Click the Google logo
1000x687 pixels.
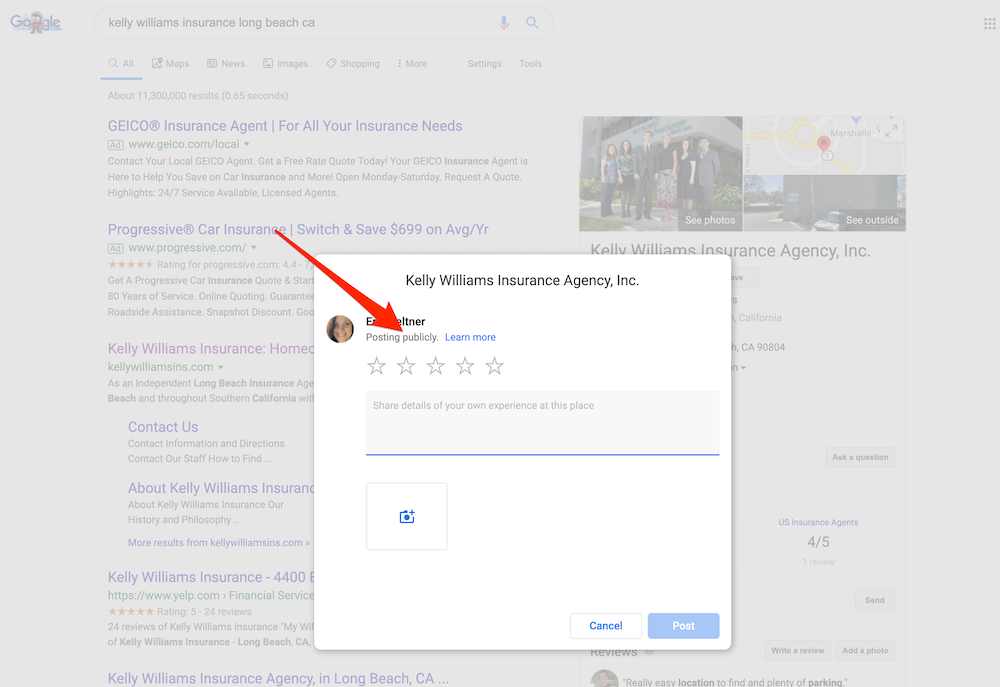(x=36, y=22)
